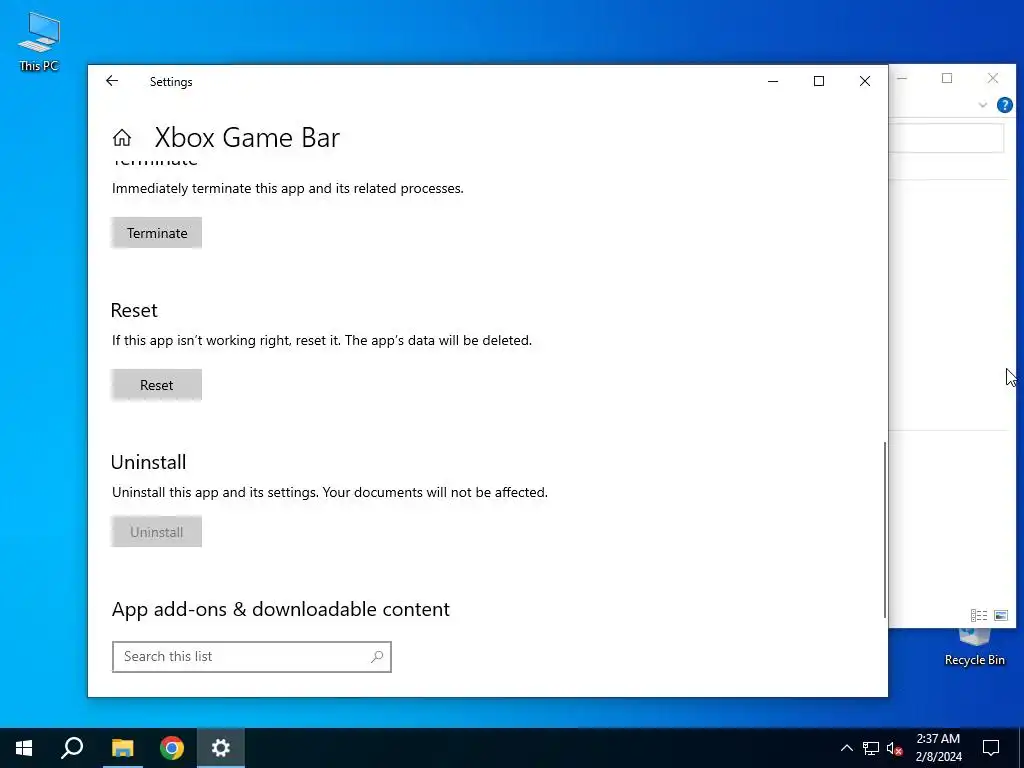Click the 'Xbox Game Bar' page title
The height and width of the screenshot is (768, 1024).
coord(247,138)
